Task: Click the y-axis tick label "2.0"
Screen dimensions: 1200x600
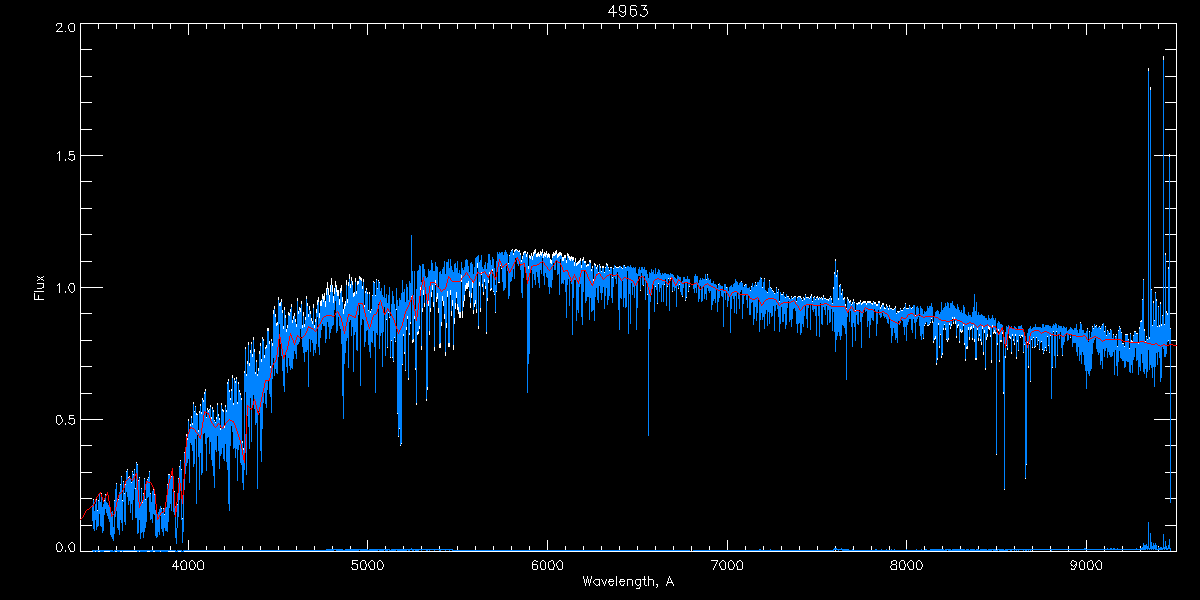Action: coord(65,29)
